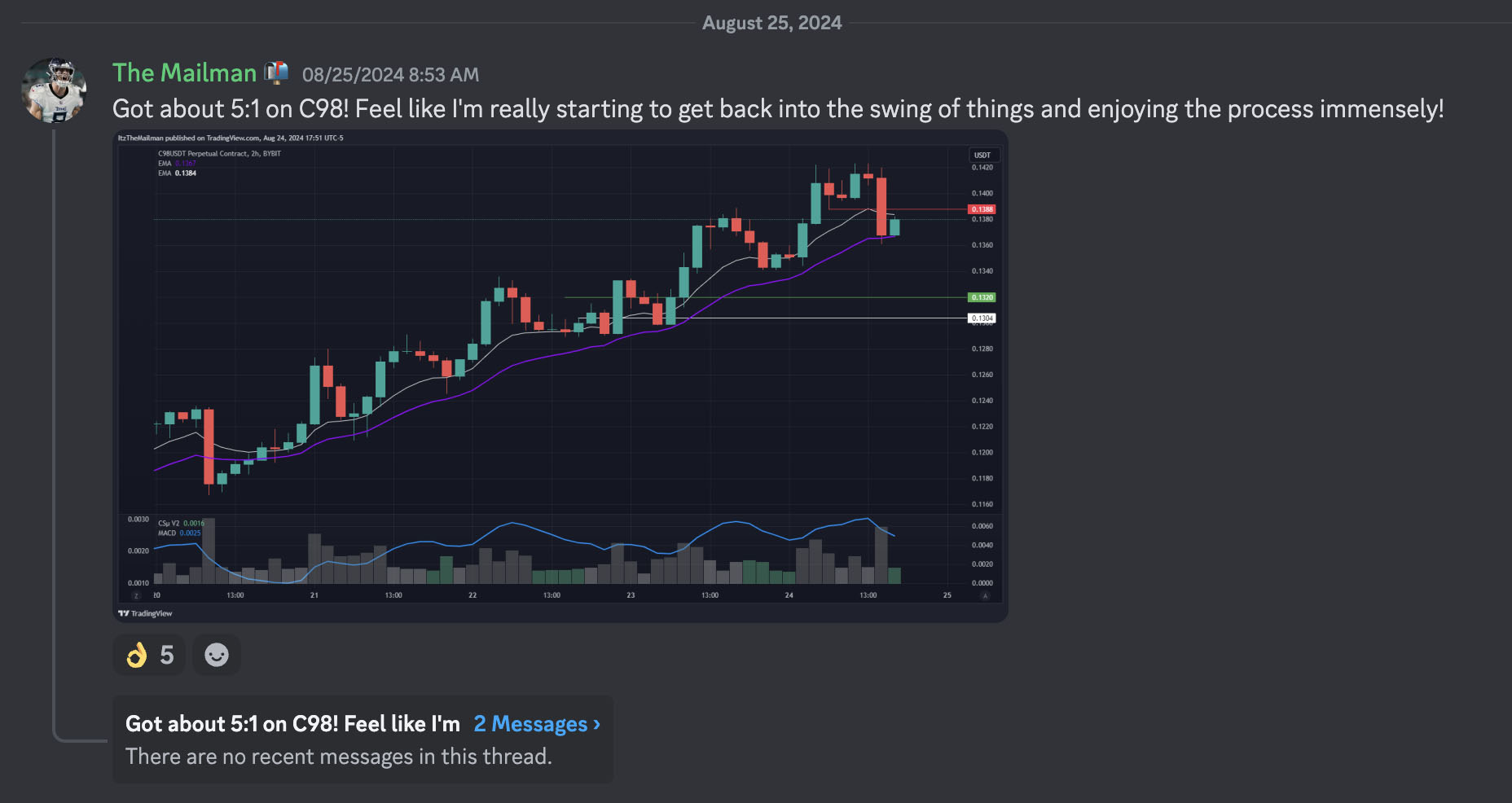Click the A auto-scale icon on chart
The width and height of the screenshot is (1512, 803).
pyautogui.click(x=985, y=595)
